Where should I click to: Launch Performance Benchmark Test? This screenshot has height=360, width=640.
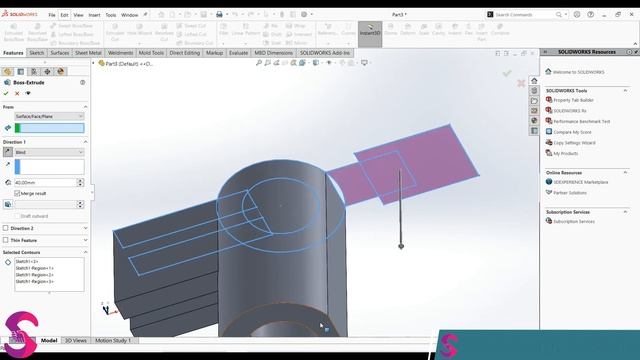tap(582, 121)
